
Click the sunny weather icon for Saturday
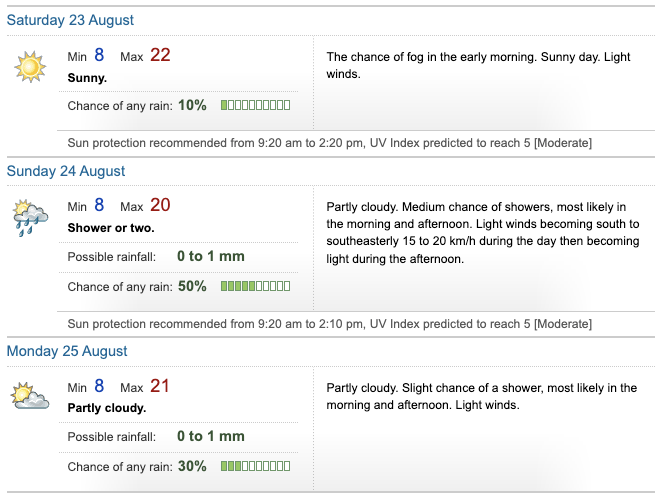pyautogui.click(x=30, y=66)
